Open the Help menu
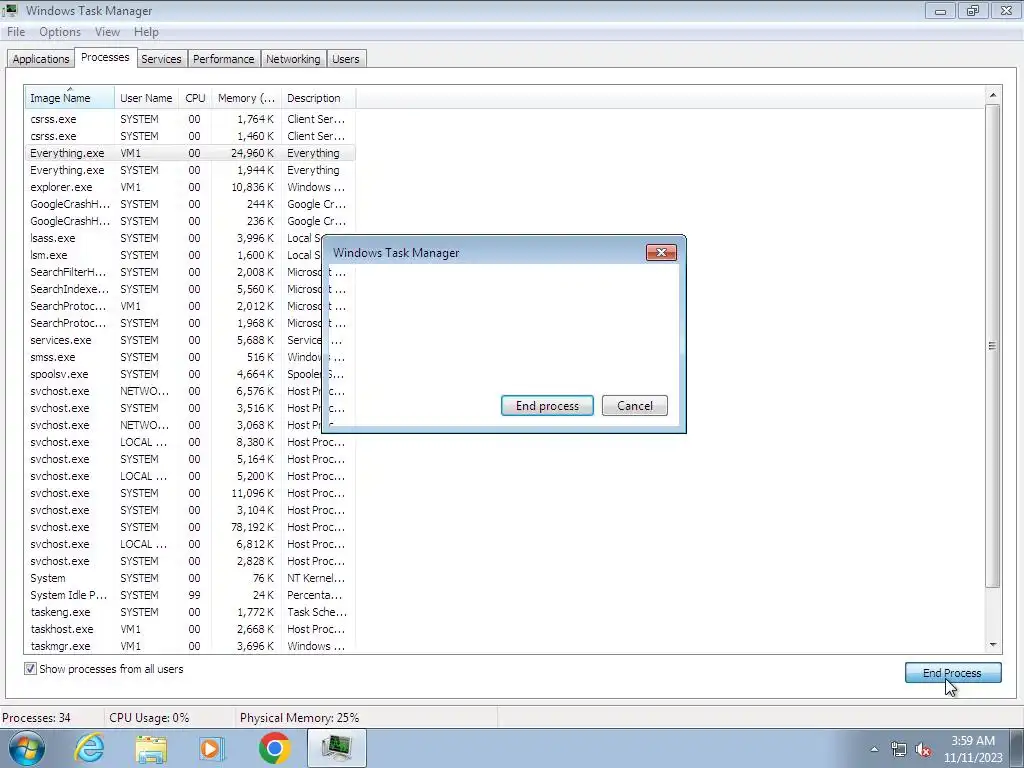 [x=146, y=32]
